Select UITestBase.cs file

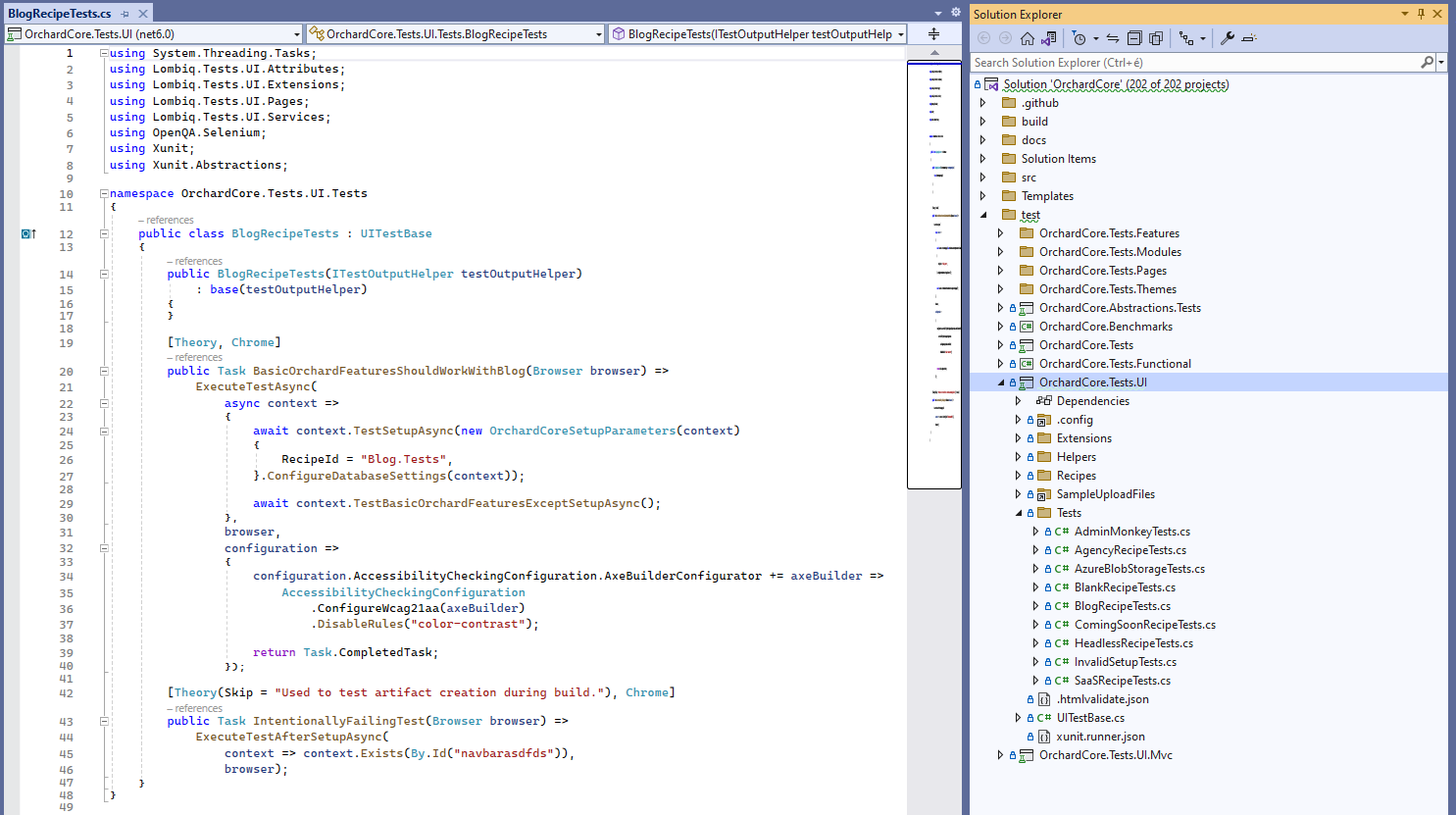(x=1090, y=718)
